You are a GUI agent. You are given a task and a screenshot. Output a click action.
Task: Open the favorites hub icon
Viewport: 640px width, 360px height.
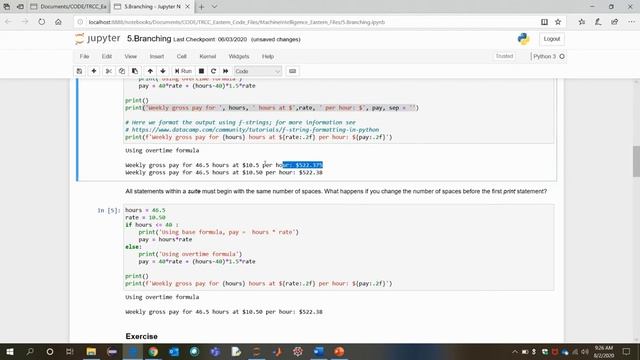[582, 22]
